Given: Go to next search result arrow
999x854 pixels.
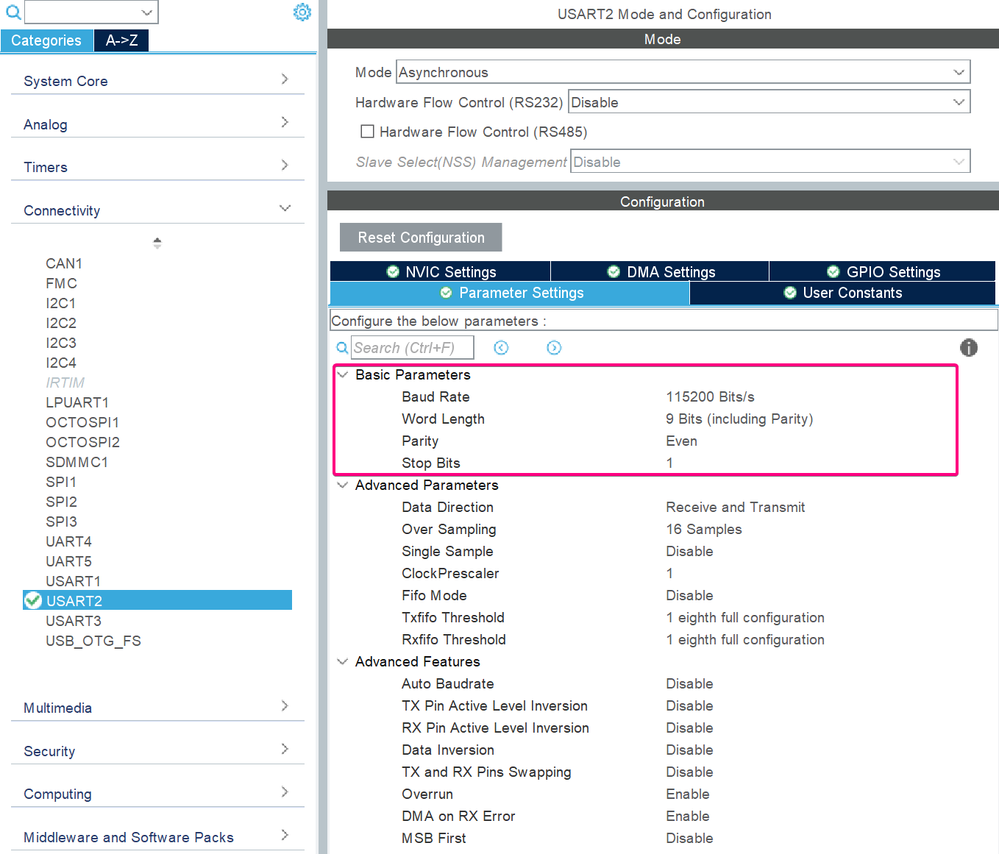Looking at the screenshot, I should click(554, 347).
